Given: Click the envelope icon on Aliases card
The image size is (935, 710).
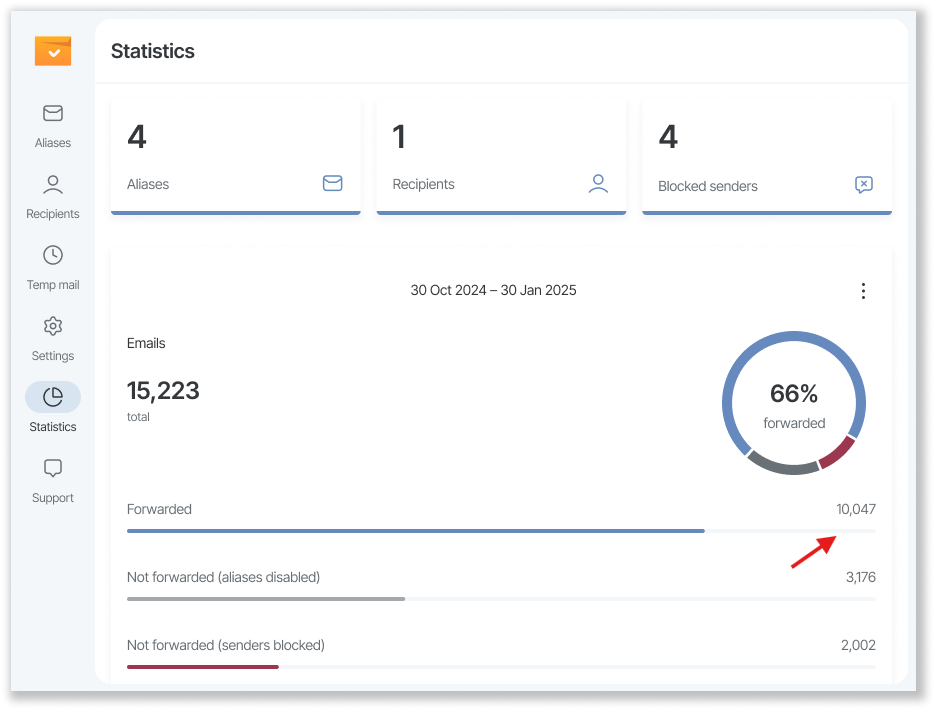Looking at the screenshot, I should [333, 183].
